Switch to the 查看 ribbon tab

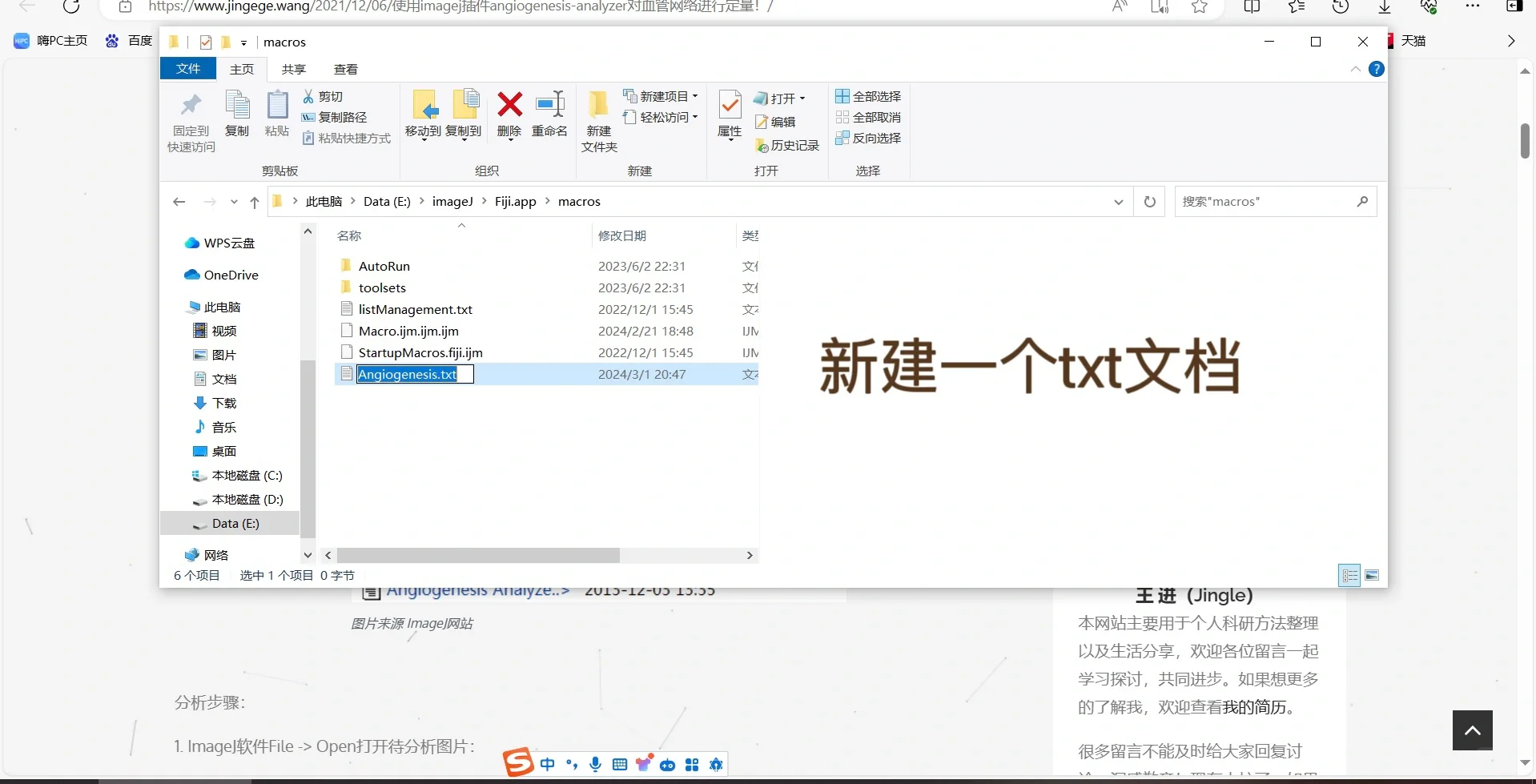345,69
